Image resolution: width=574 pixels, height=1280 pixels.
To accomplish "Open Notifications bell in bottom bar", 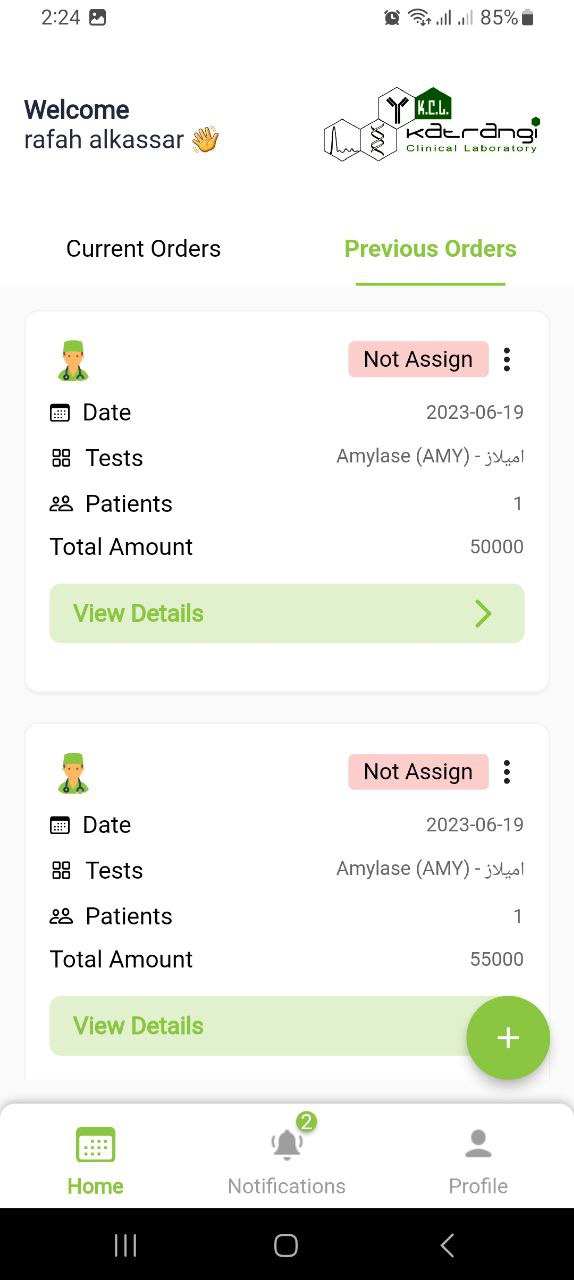I will pos(287,1143).
